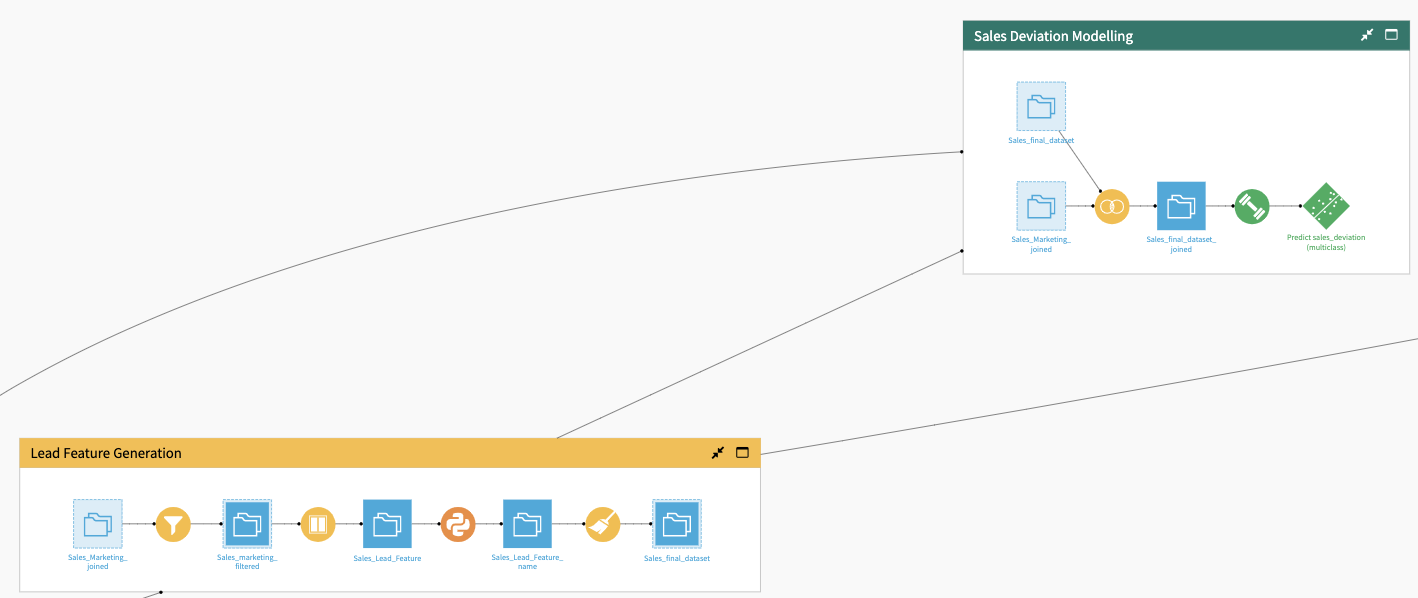Click the yellow filter recipe funnel icon
Viewport: 1418px width, 598px height.
coord(172,524)
